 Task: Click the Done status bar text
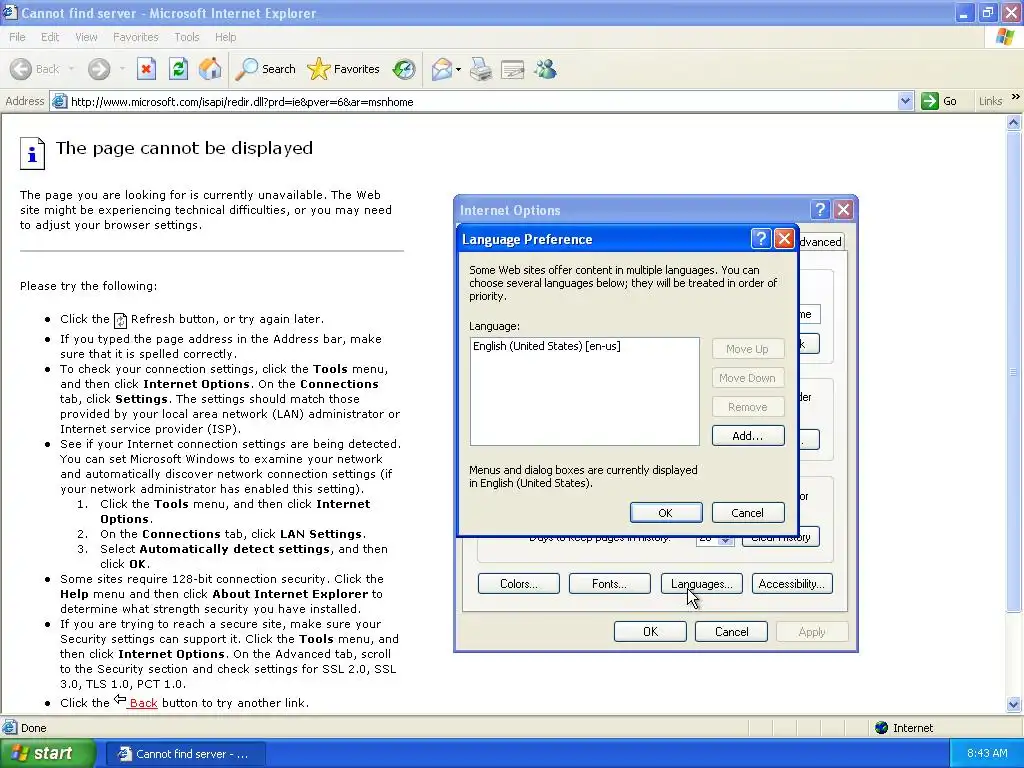coord(33,728)
